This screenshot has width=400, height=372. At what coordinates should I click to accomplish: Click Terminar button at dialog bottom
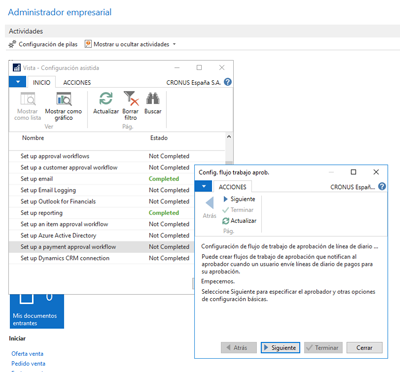(x=323, y=348)
